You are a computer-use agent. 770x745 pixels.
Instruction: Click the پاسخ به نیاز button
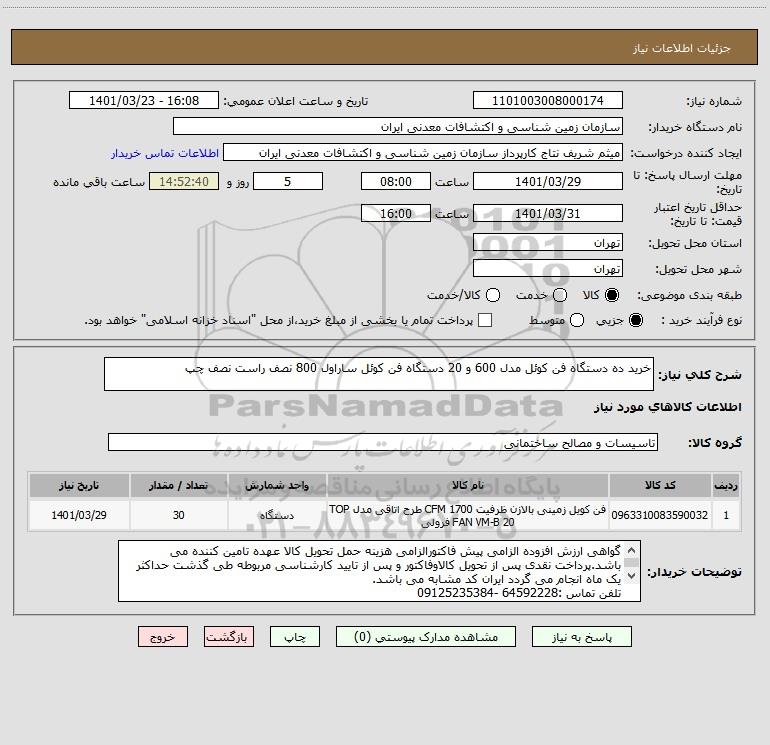tap(582, 637)
